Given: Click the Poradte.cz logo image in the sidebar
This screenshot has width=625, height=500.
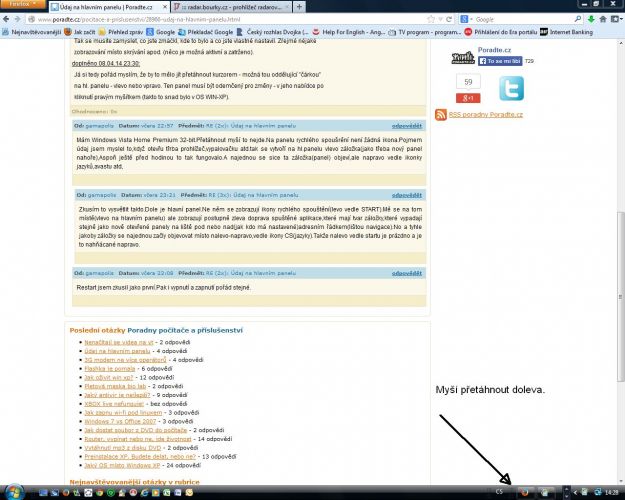Looking at the screenshot, I should pos(463,58).
